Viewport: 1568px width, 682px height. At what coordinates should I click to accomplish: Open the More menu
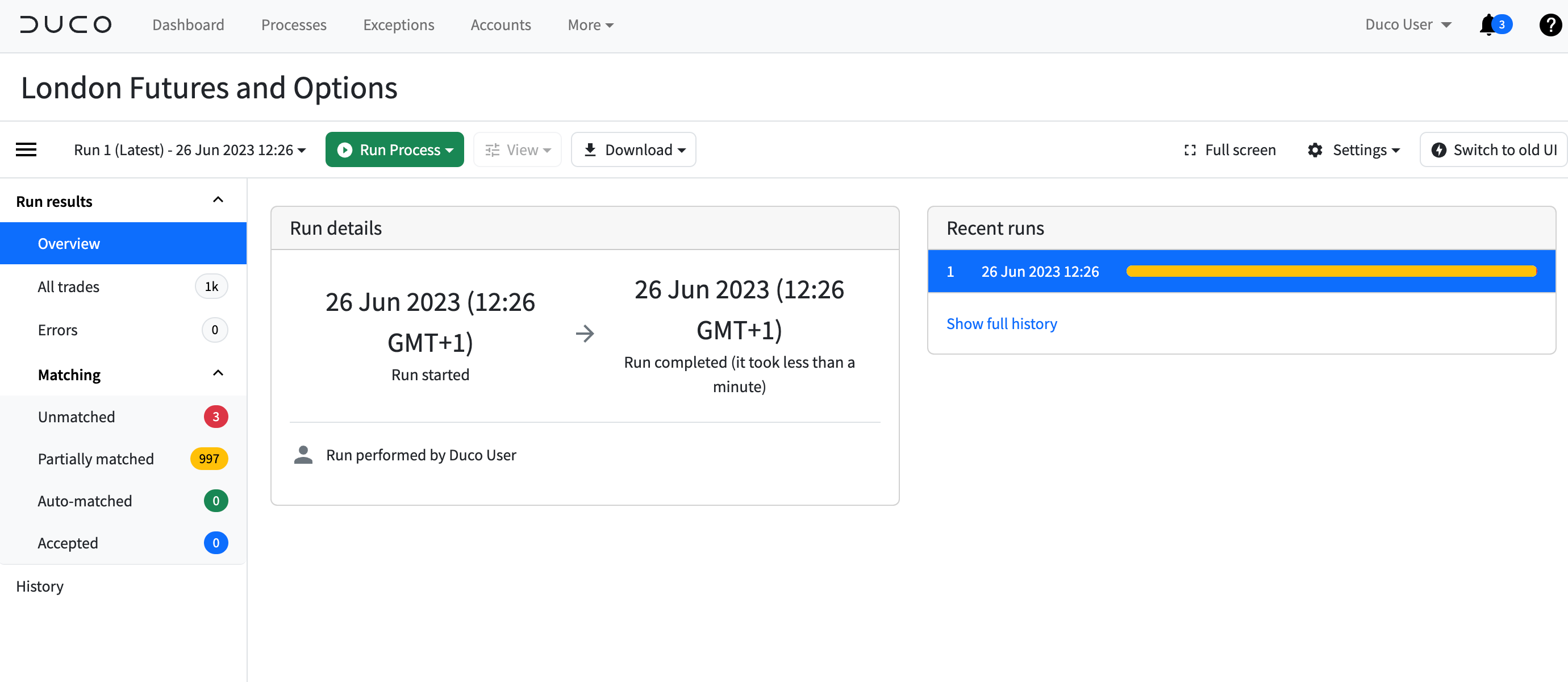[x=589, y=24]
